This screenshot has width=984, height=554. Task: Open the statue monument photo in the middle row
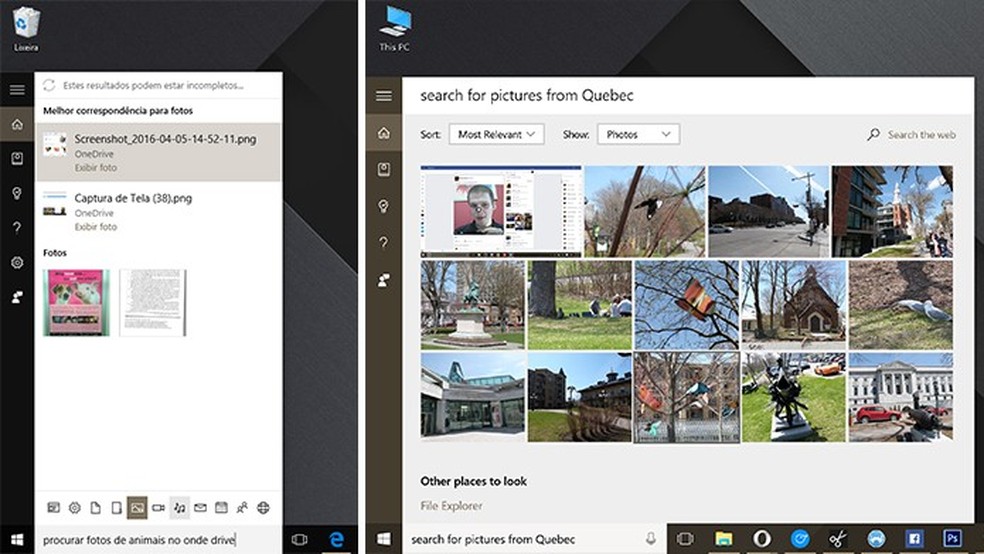pyautogui.click(x=473, y=305)
